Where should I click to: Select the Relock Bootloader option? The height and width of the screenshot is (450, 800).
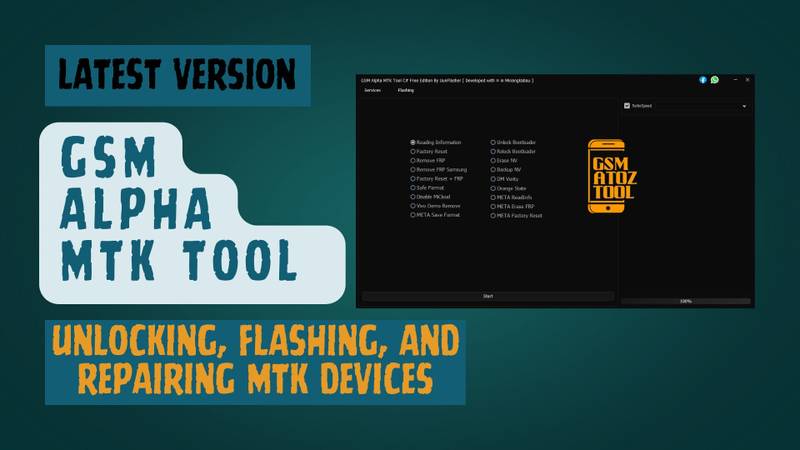click(x=493, y=152)
